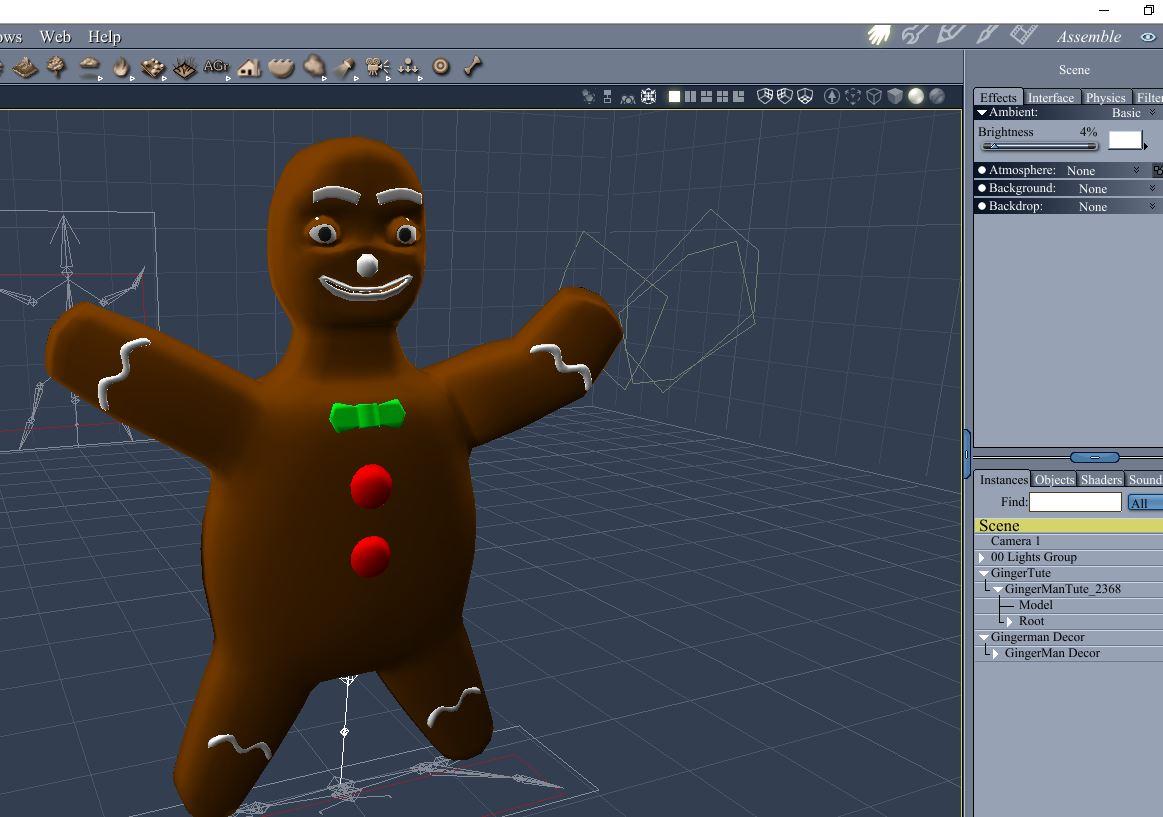Open the Storyboard room pencil icon
The image size is (1163, 817).
951,34
